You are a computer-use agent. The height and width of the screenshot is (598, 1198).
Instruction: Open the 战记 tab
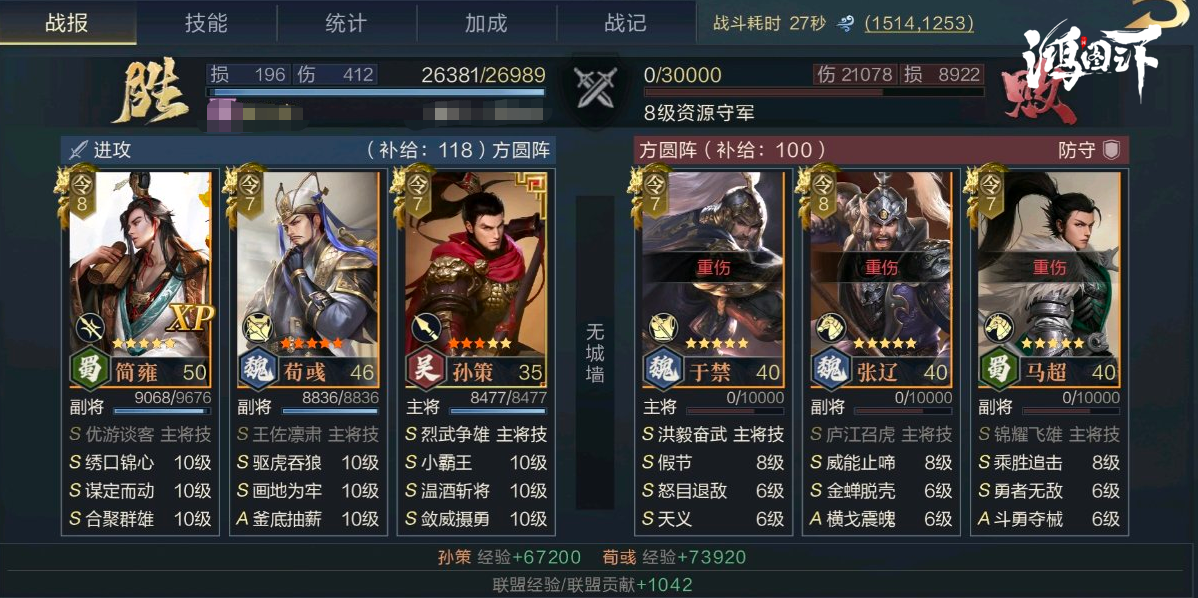pos(626,23)
